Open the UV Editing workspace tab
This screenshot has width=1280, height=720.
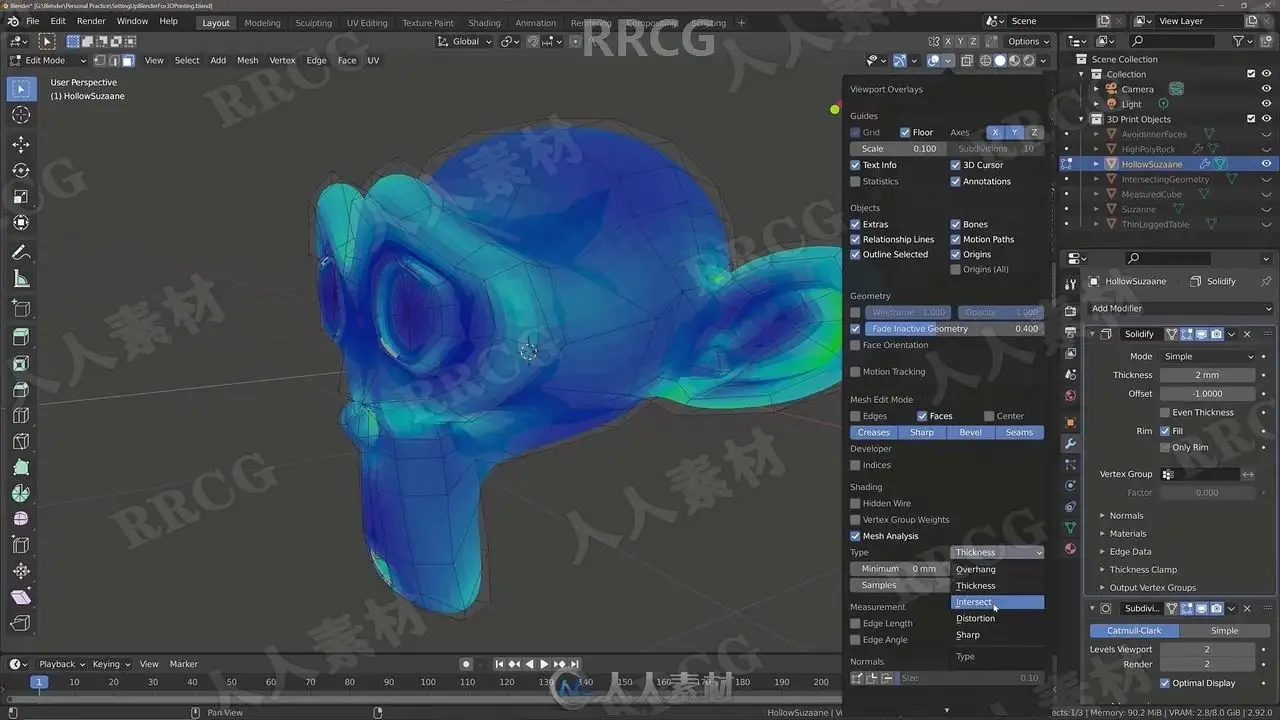366,22
